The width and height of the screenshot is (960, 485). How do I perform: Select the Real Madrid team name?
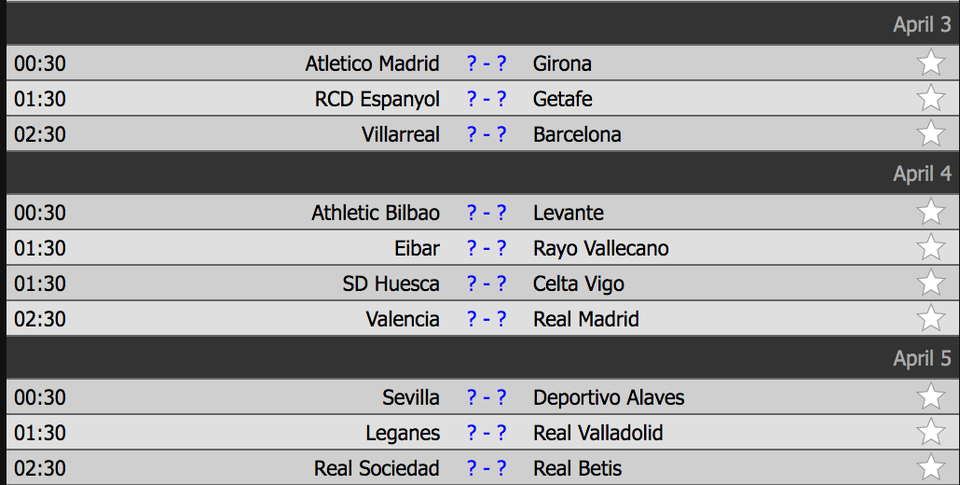pos(586,319)
